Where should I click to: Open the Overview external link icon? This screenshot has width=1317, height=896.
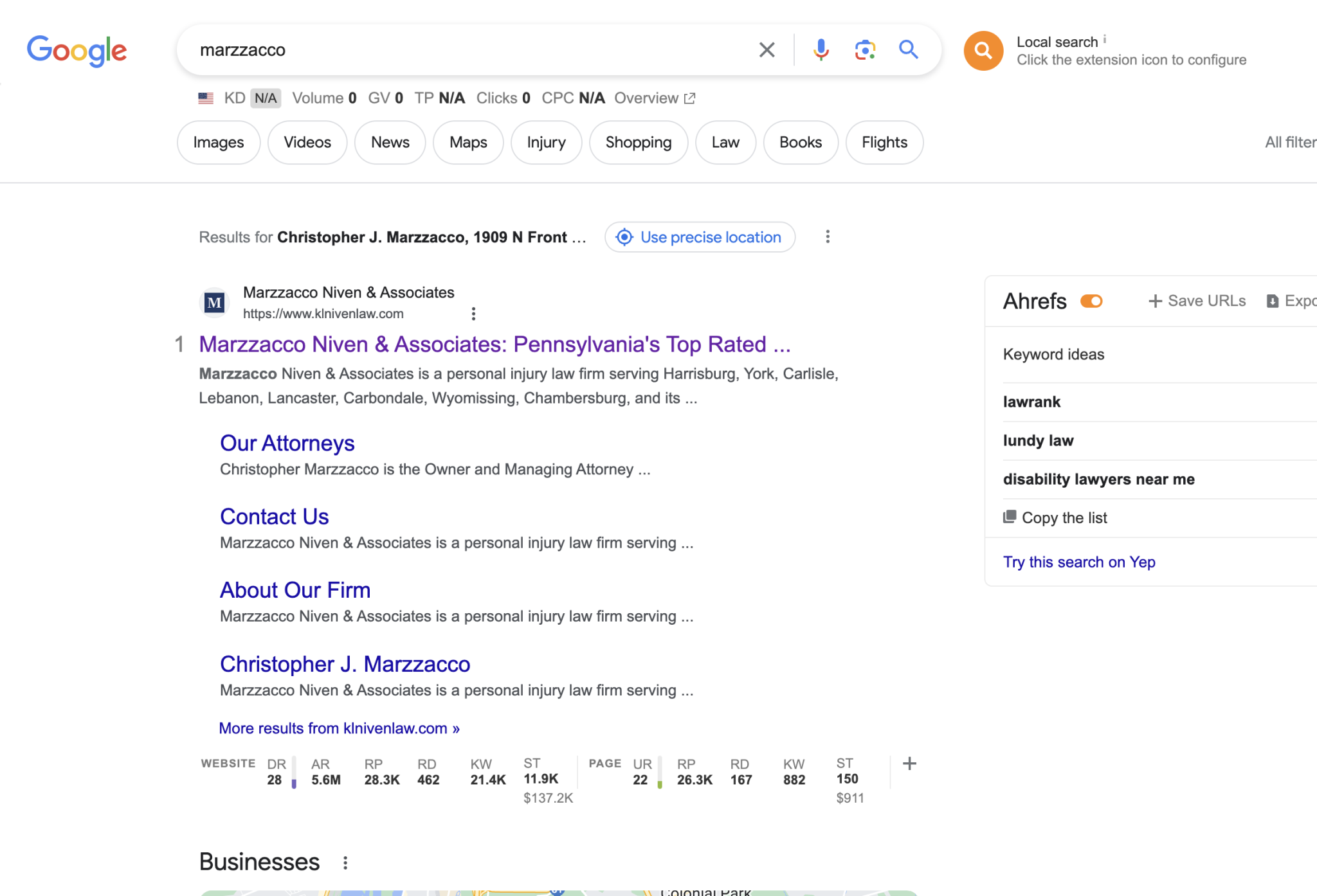(x=690, y=98)
